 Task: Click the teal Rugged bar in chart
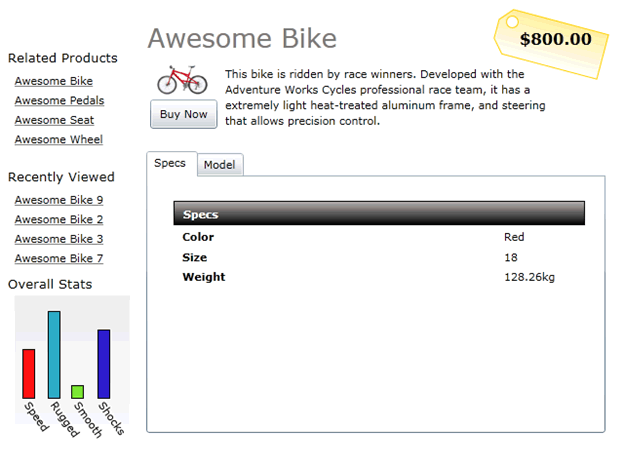click(x=54, y=355)
